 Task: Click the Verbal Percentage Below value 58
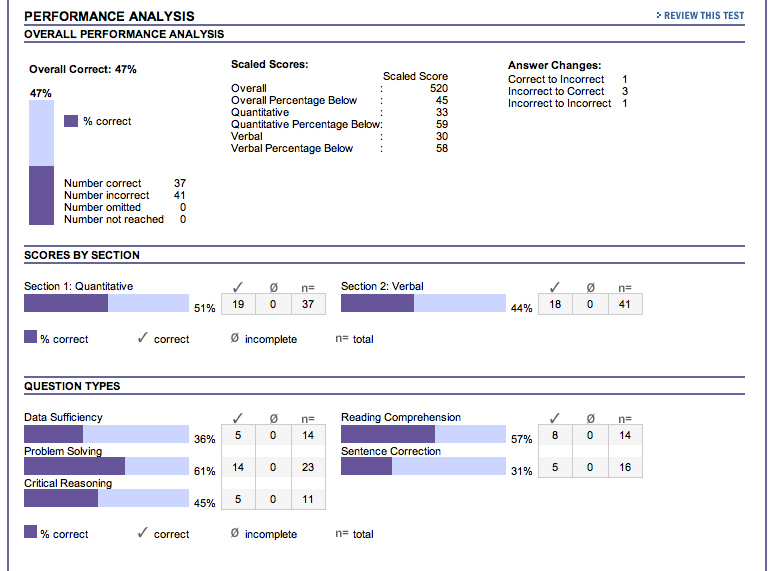pos(442,148)
